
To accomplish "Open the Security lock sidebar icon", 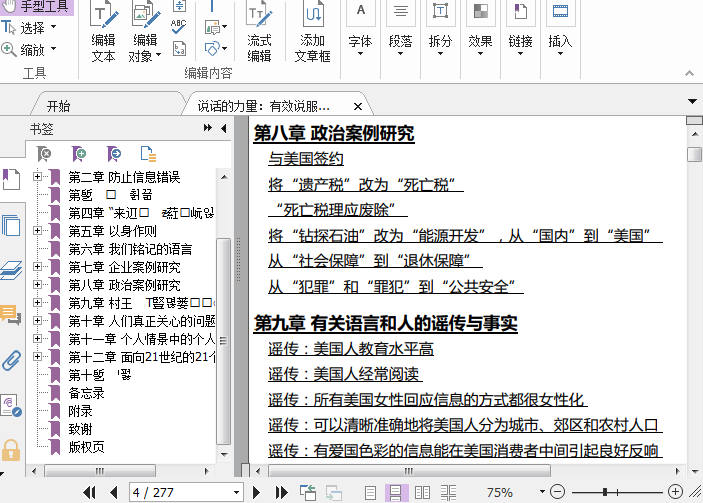I will pos(11,450).
